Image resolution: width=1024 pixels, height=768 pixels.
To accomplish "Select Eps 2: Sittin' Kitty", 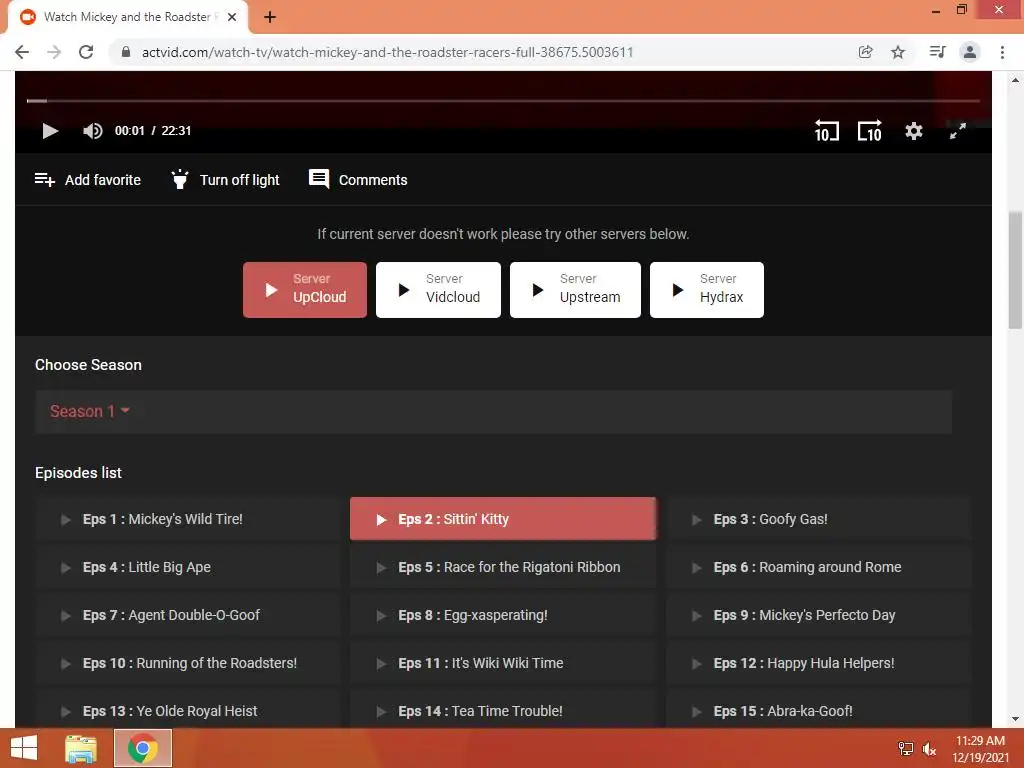I will pyautogui.click(x=503, y=519).
